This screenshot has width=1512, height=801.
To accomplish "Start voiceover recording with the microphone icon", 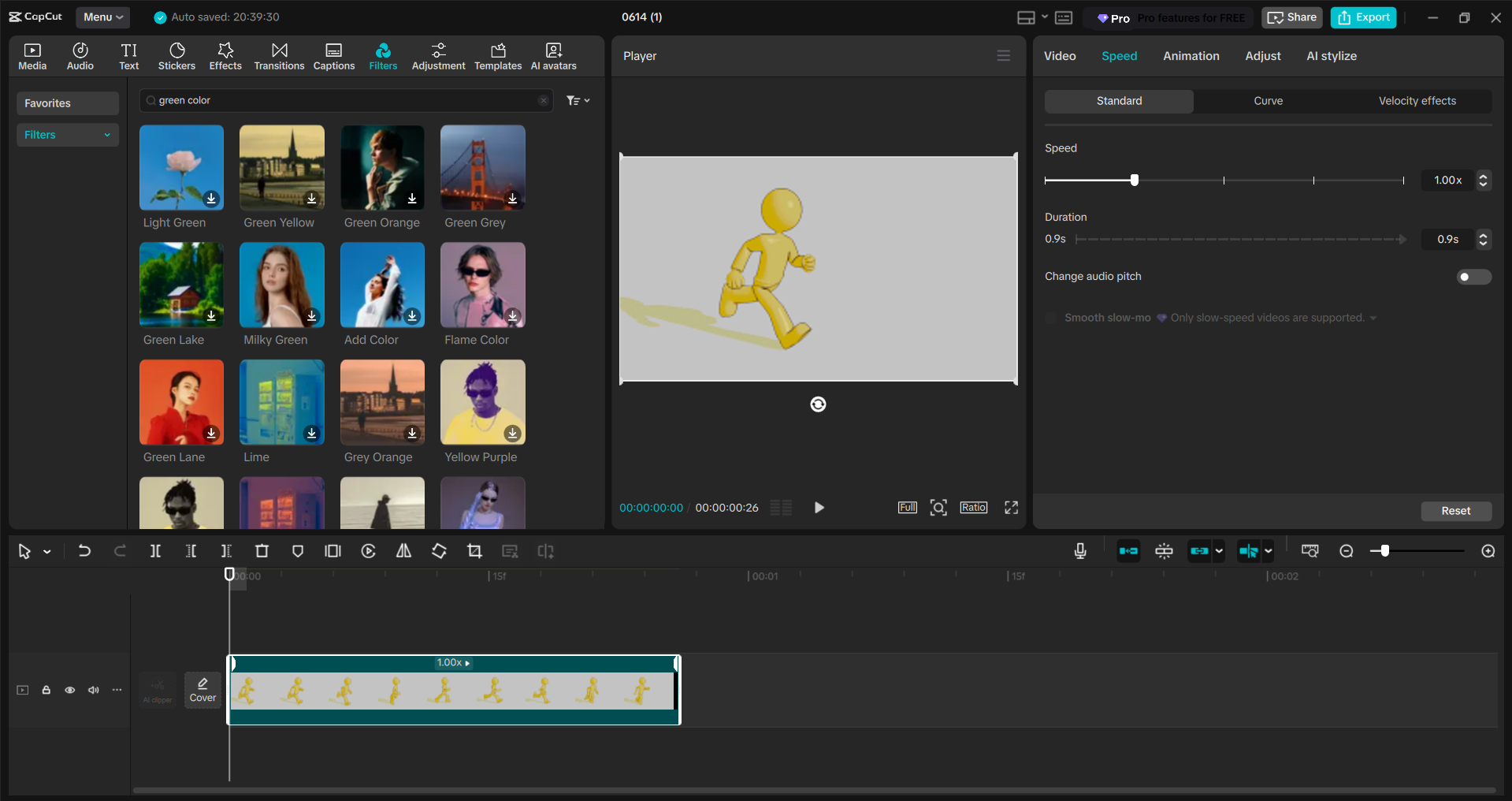I will pos(1080,550).
